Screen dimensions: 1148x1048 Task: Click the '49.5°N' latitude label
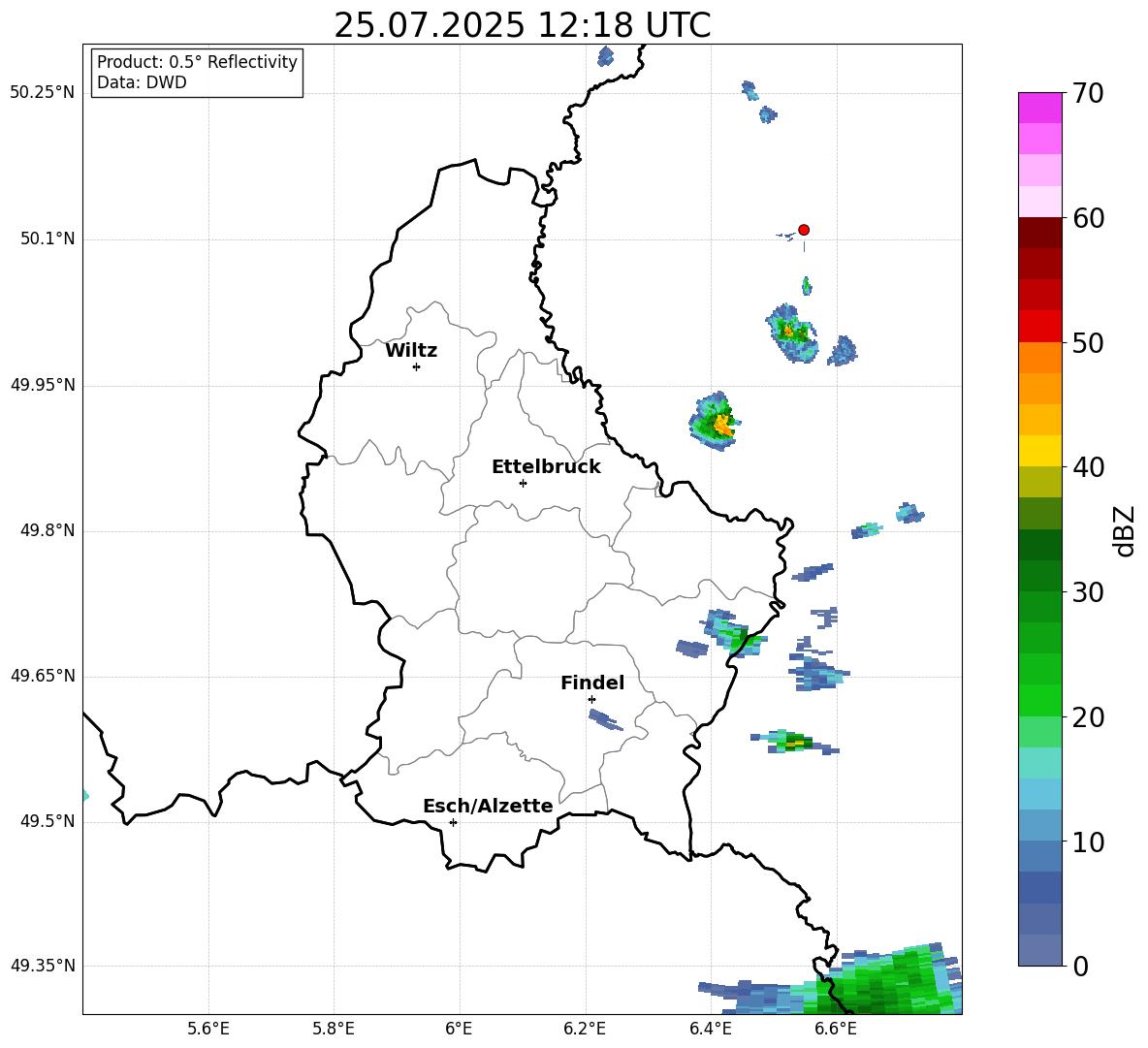point(48,821)
